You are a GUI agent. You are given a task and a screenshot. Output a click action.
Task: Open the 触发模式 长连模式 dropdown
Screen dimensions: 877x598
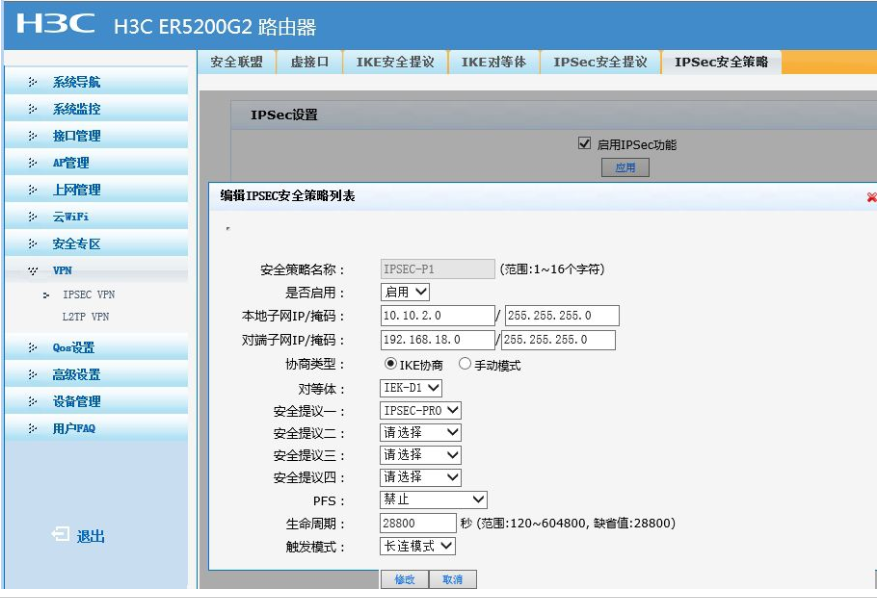click(x=418, y=546)
